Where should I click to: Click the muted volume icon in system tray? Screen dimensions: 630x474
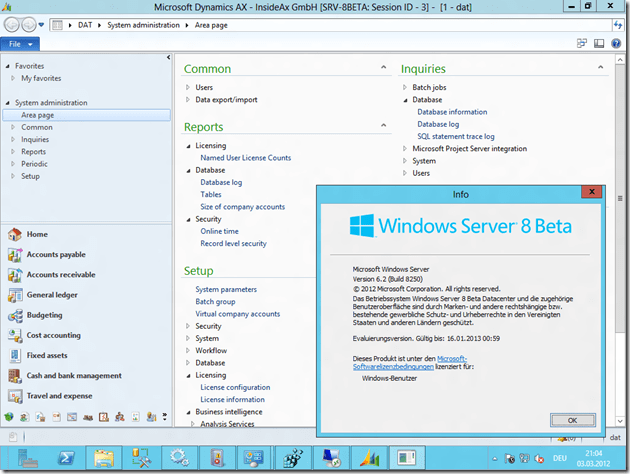(x=539, y=458)
